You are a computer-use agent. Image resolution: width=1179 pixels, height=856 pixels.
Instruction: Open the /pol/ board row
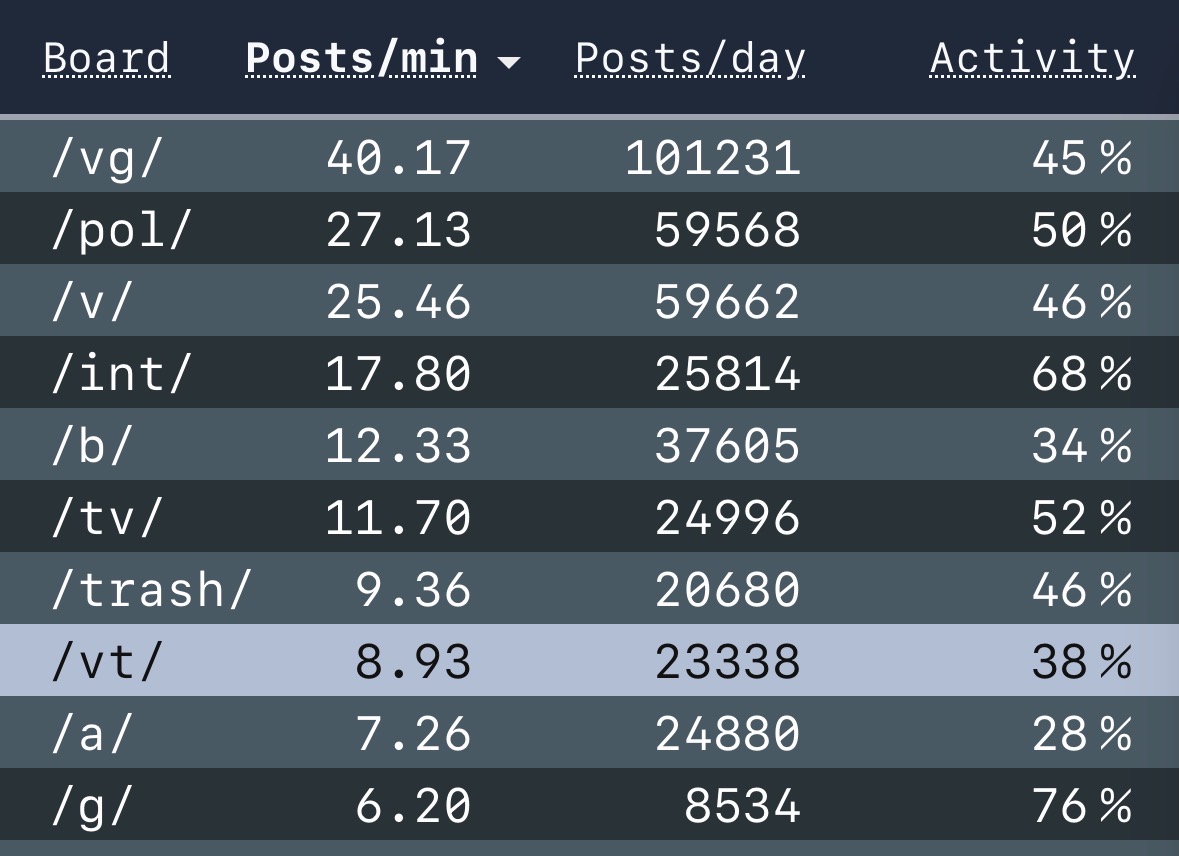pos(590,229)
